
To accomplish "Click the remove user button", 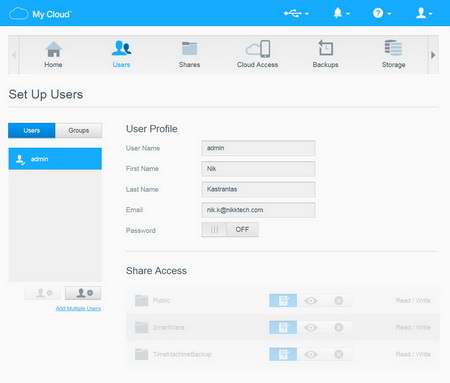I will click(42, 293).
